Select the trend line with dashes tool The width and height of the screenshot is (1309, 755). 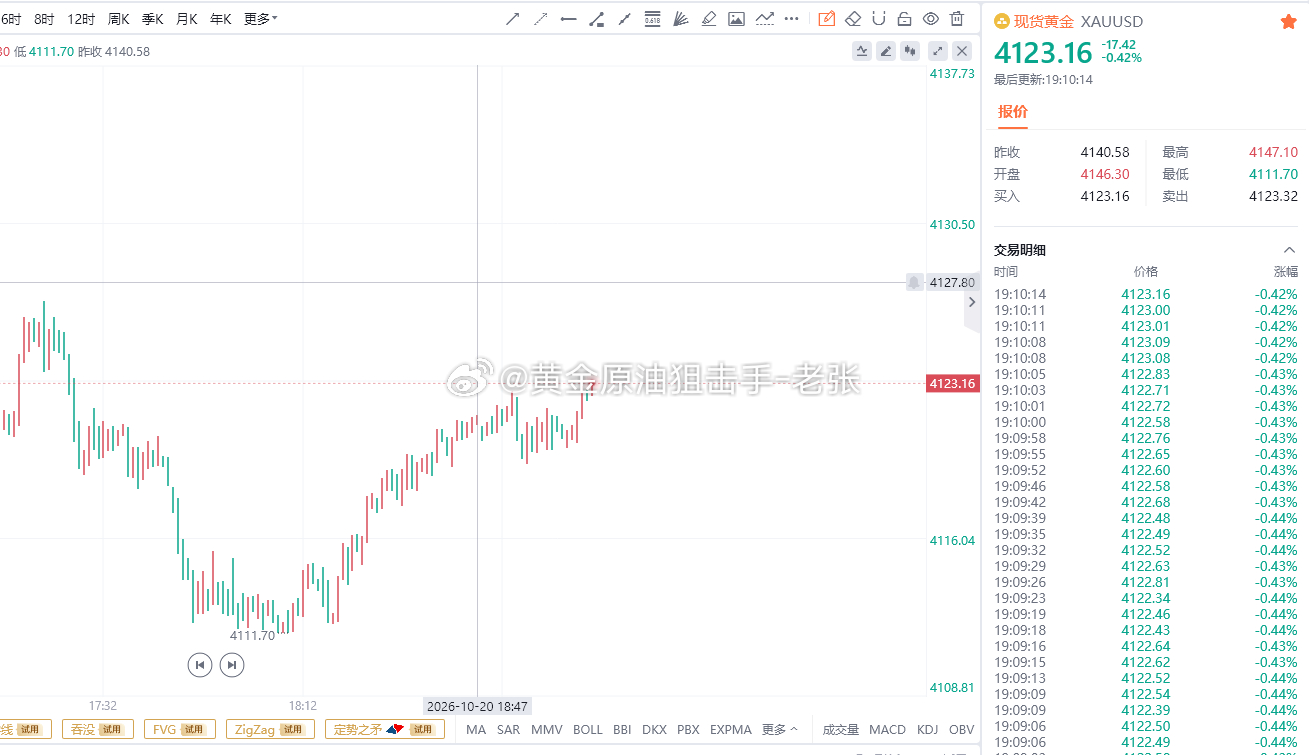pyautogui.click(x=764, y=18)
